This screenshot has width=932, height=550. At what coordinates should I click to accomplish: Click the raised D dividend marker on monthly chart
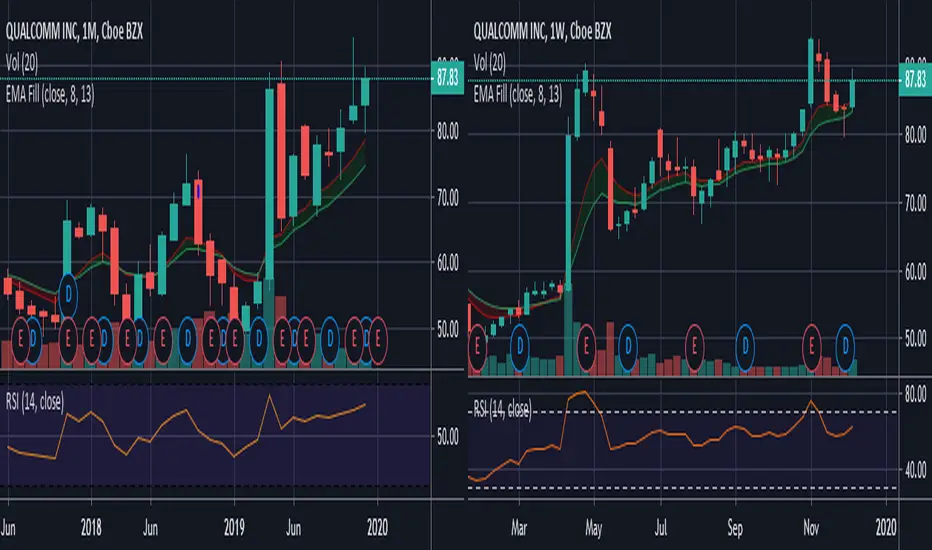tap(68, 294)
